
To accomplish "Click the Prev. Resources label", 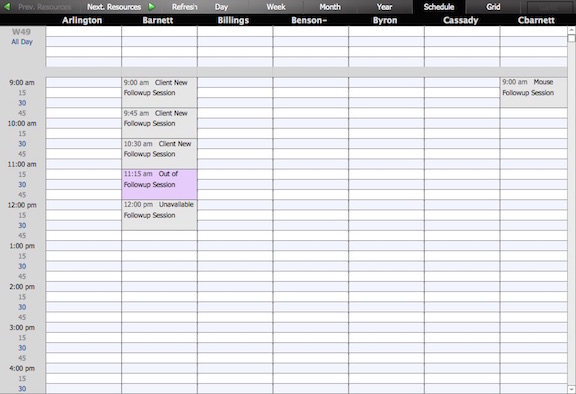I will [x=44, y=7].
